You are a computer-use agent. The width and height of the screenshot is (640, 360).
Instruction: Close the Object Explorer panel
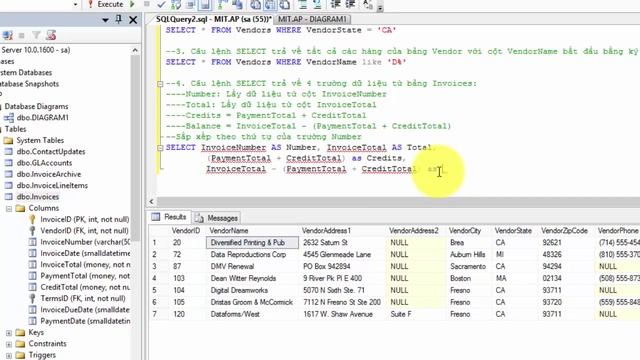click(133, 20)
